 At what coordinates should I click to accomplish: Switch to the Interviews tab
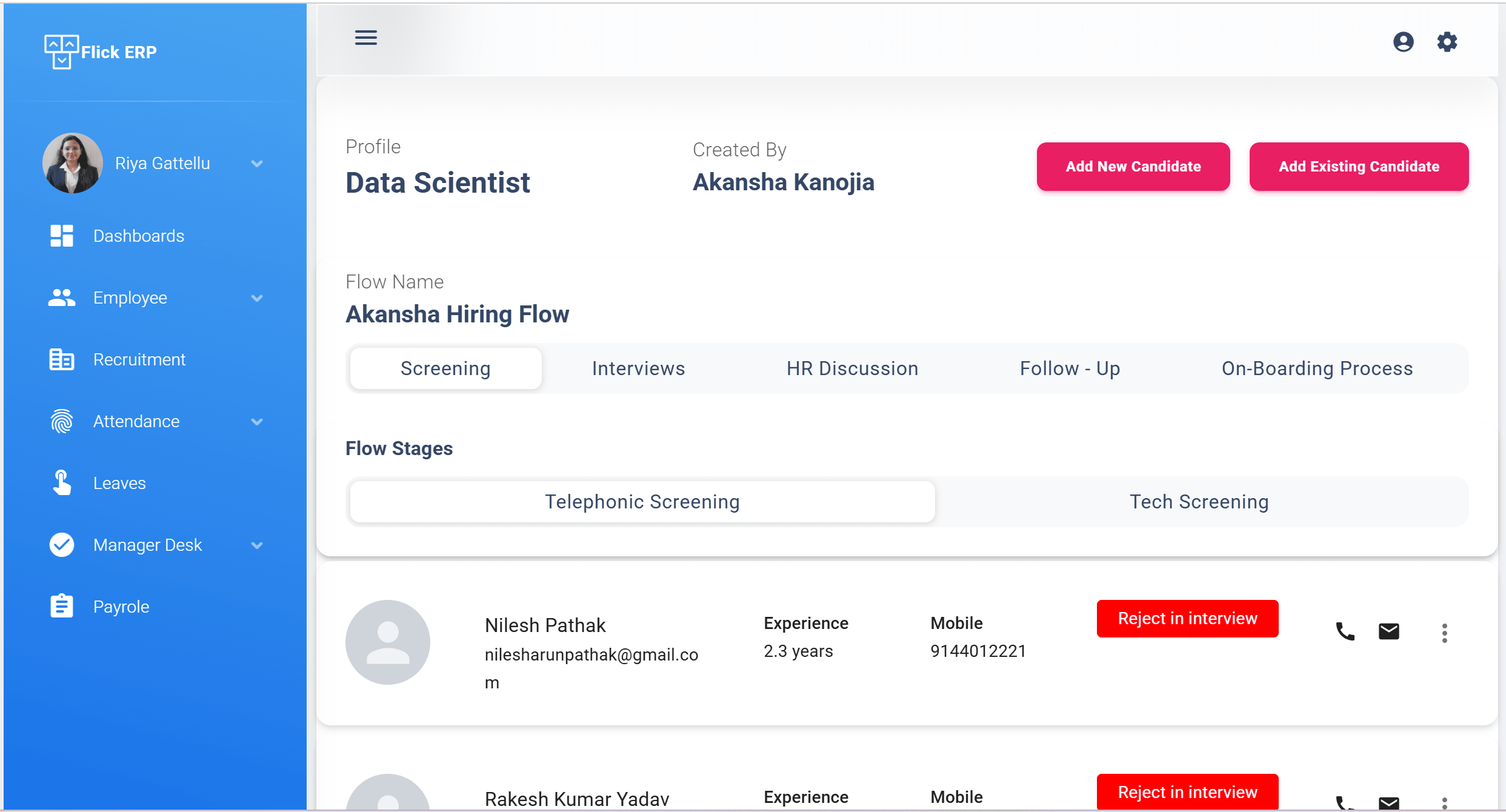[638, 368]
